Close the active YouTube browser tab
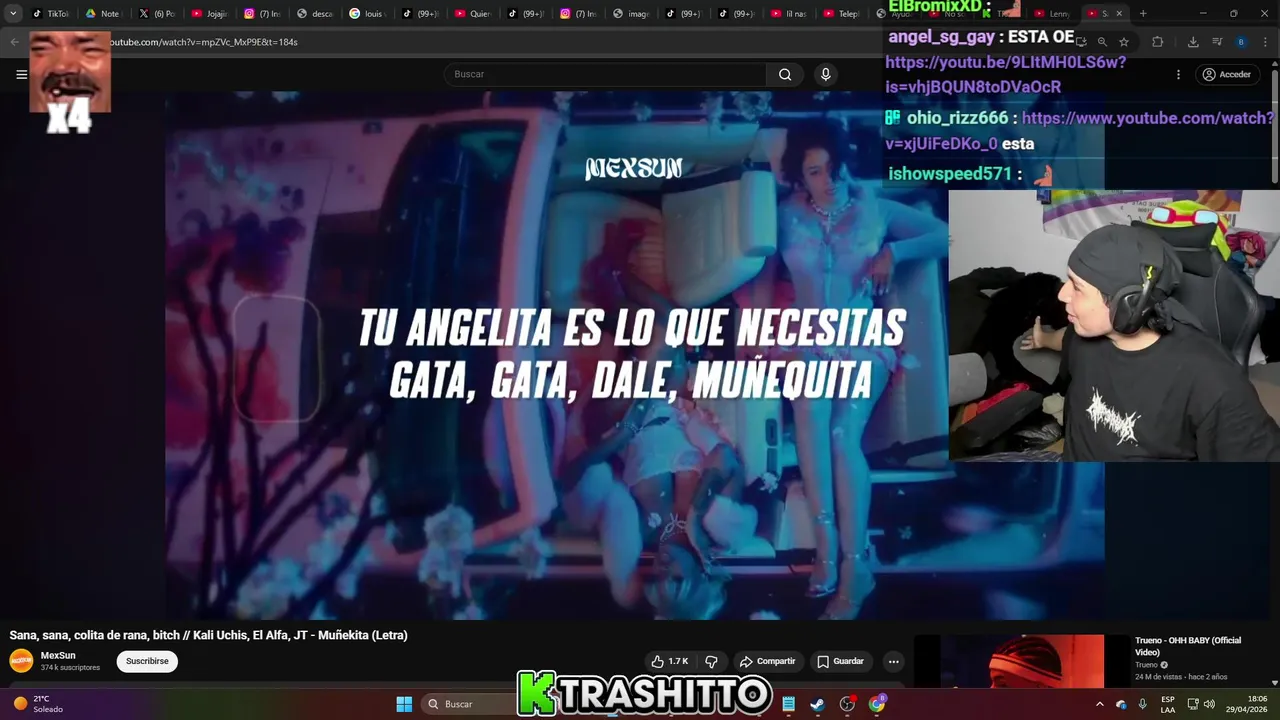This screenshot has height=720, width=1280. 1119,14
